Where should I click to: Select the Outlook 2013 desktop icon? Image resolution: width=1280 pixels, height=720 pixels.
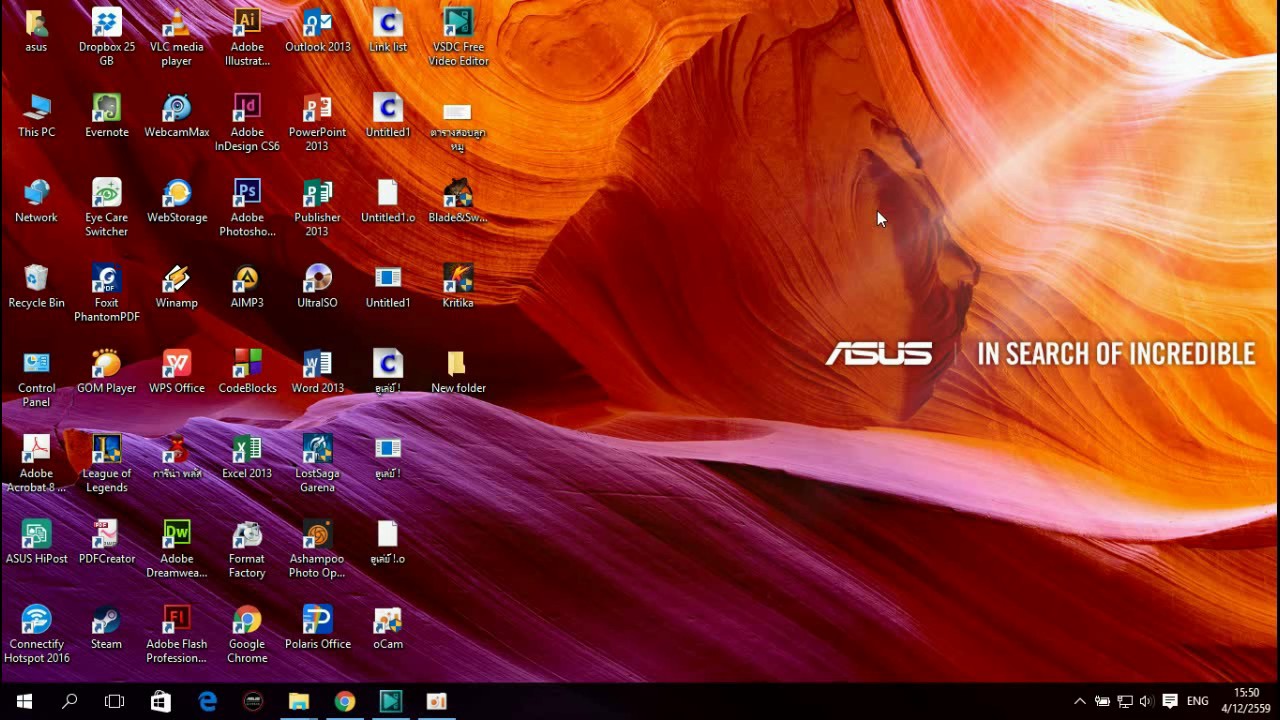318,30
